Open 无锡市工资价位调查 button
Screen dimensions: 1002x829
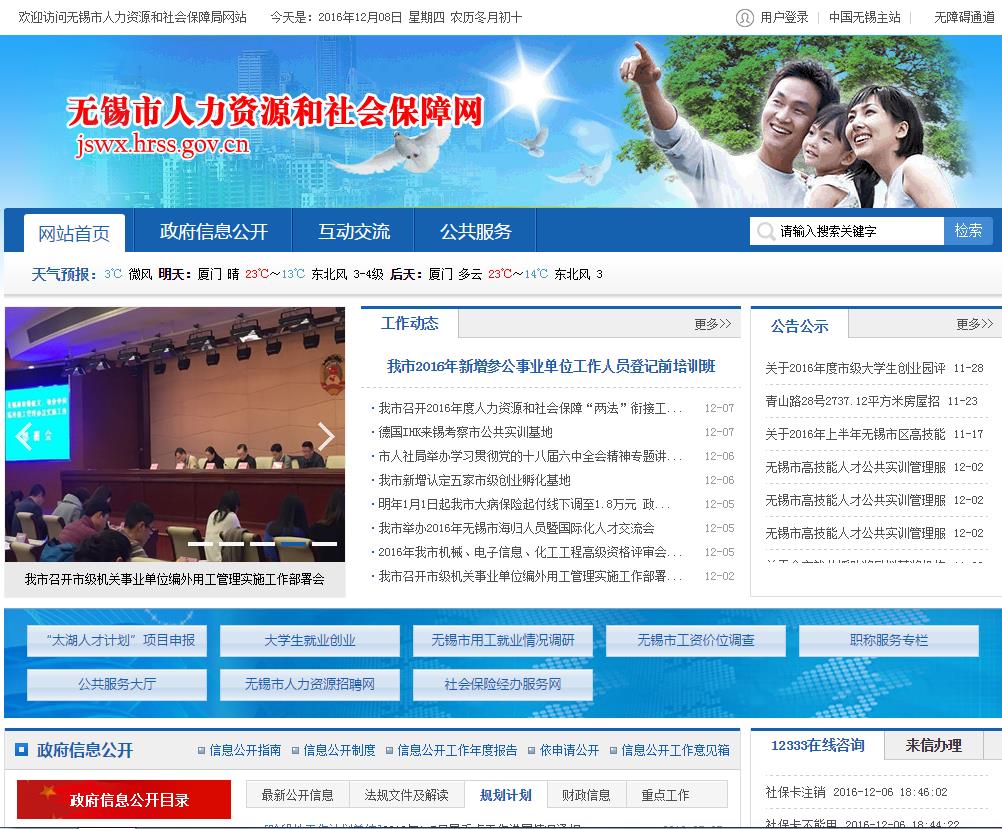(696, 640)
